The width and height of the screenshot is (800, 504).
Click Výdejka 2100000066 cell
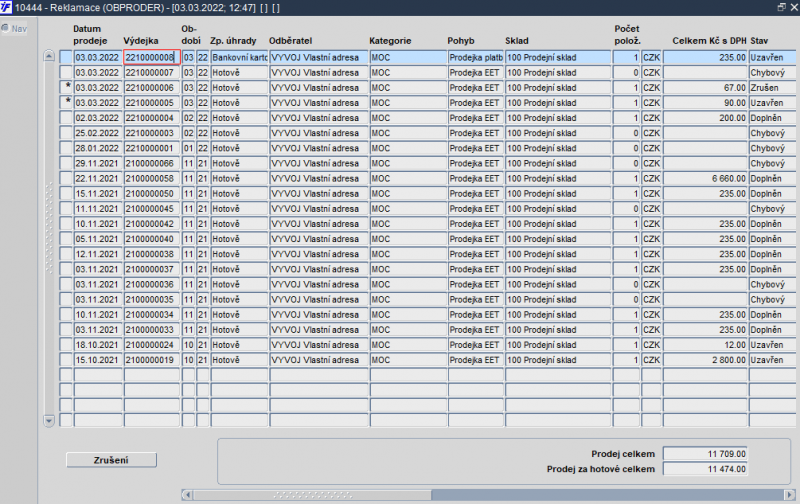(152, 163)
